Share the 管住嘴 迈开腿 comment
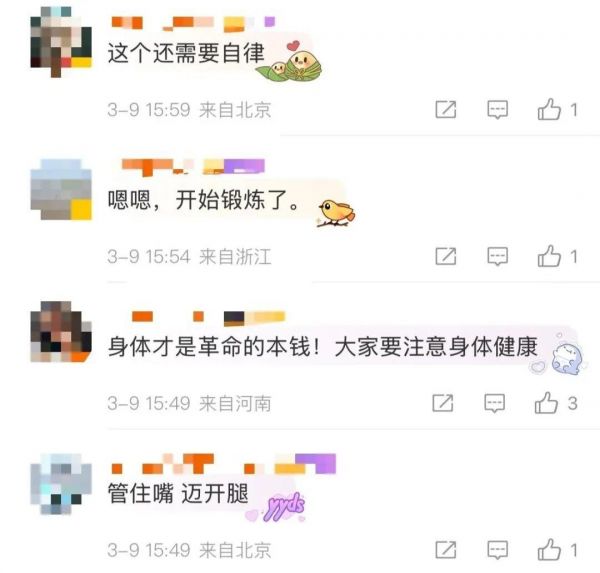 point(446,550)
